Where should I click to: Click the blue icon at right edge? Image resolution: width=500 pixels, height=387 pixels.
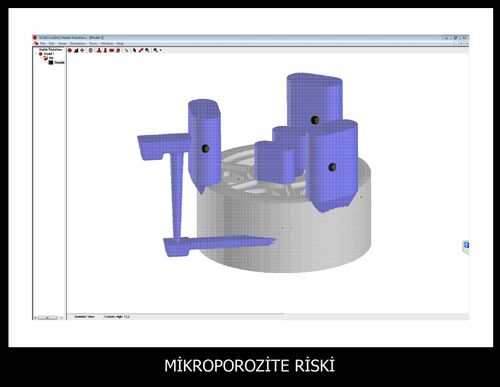tap(466, 245)
